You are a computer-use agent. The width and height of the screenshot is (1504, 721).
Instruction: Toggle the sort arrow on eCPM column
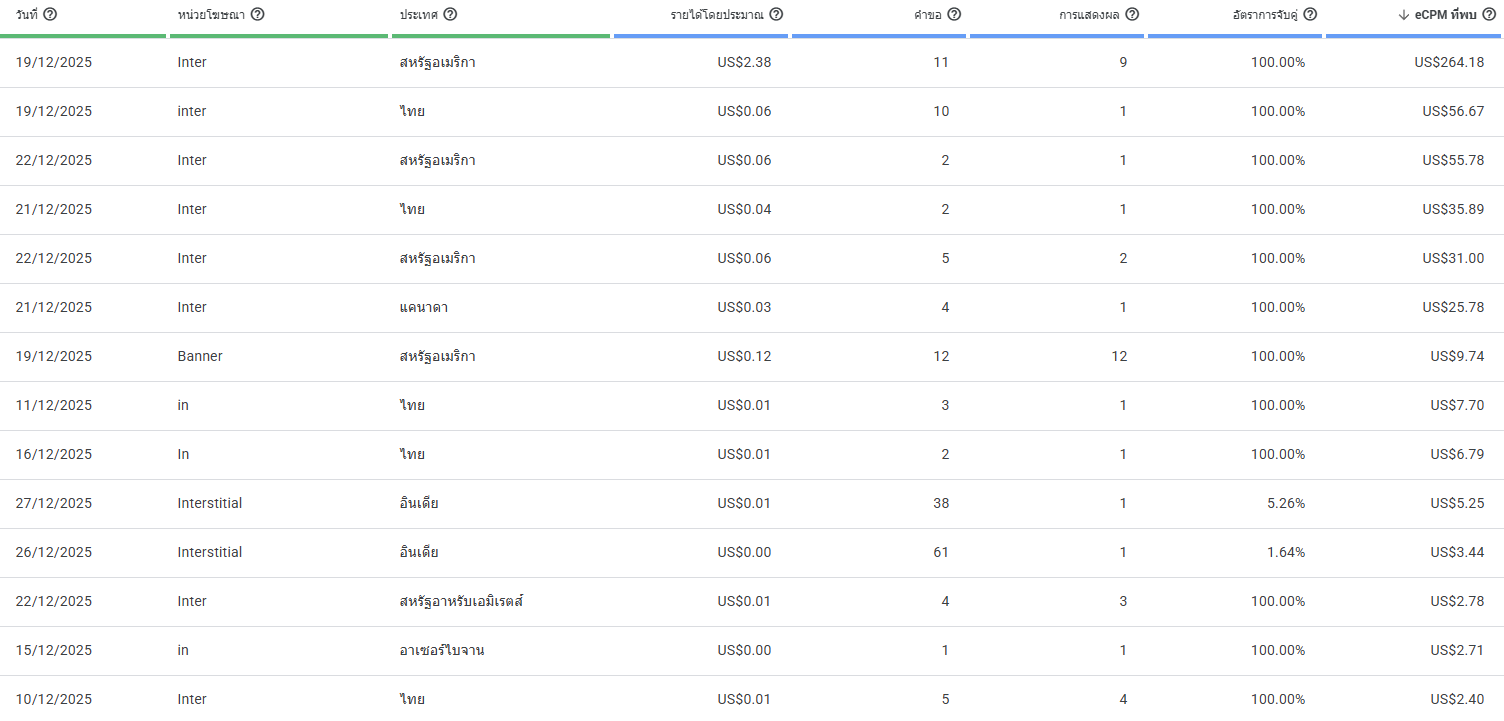[x=1404, y=14]
